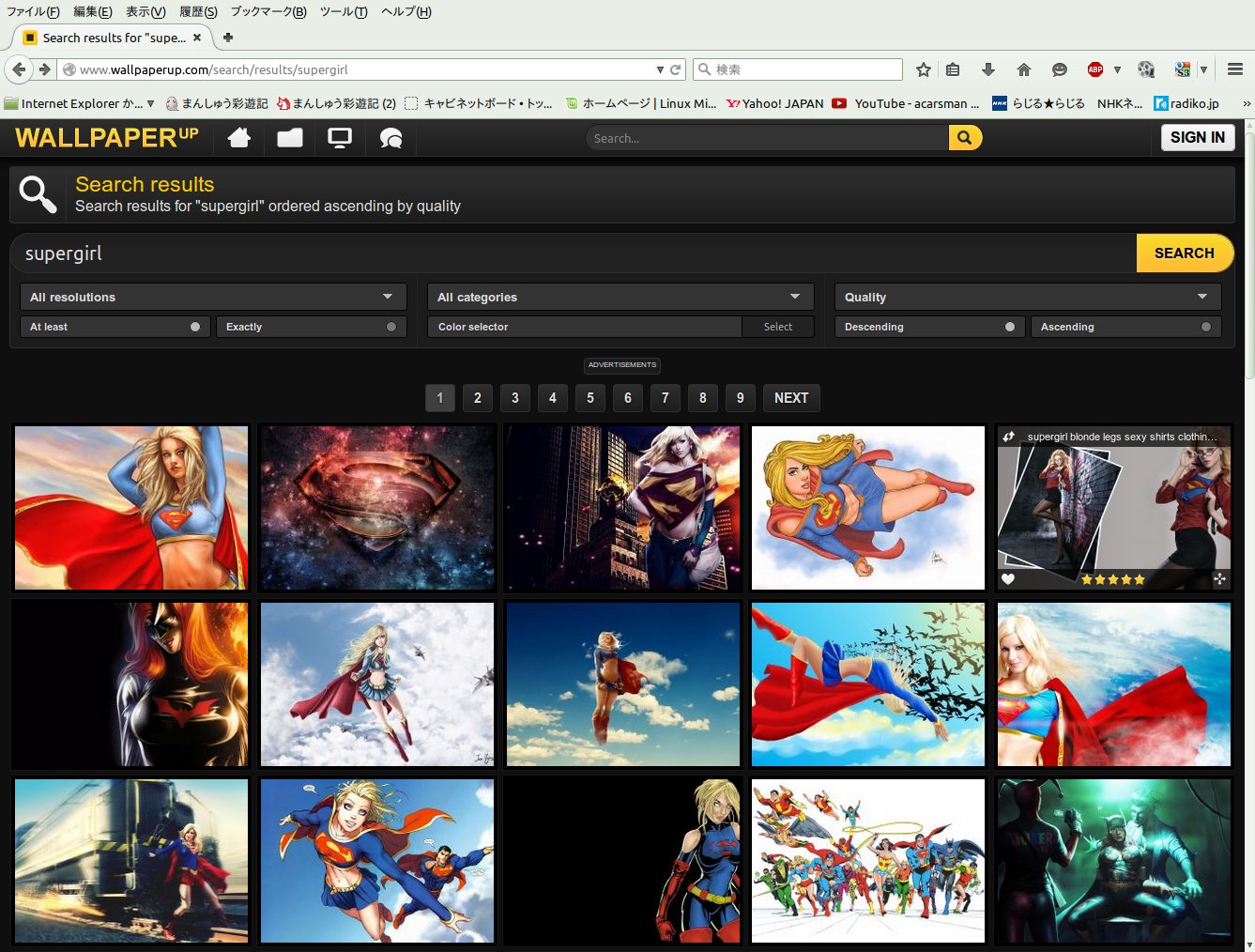Click the monitor resolutions icon in header
1255x952 pixels.
pos(340,138)
